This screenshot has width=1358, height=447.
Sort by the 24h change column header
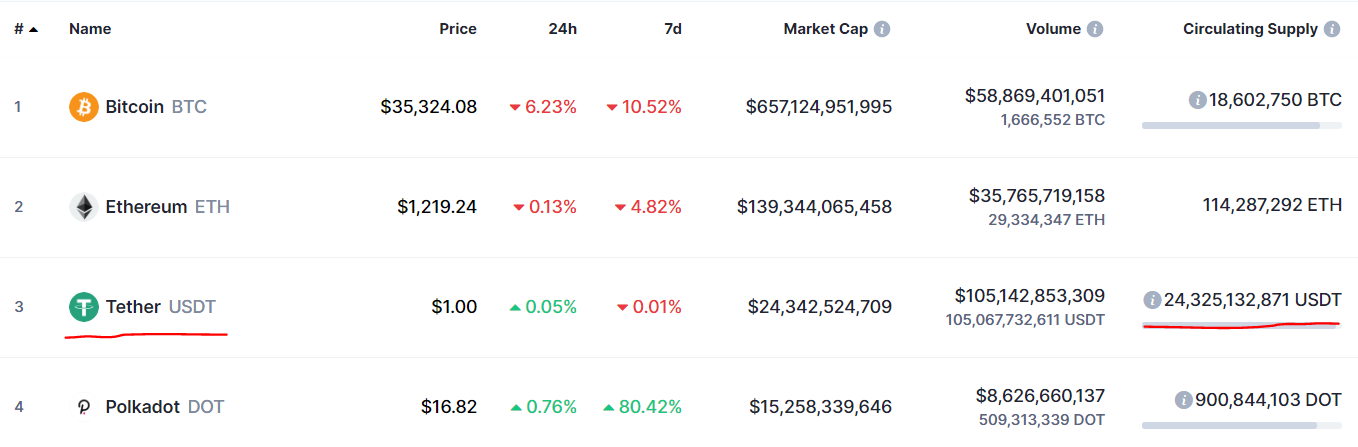click(563, 29)
